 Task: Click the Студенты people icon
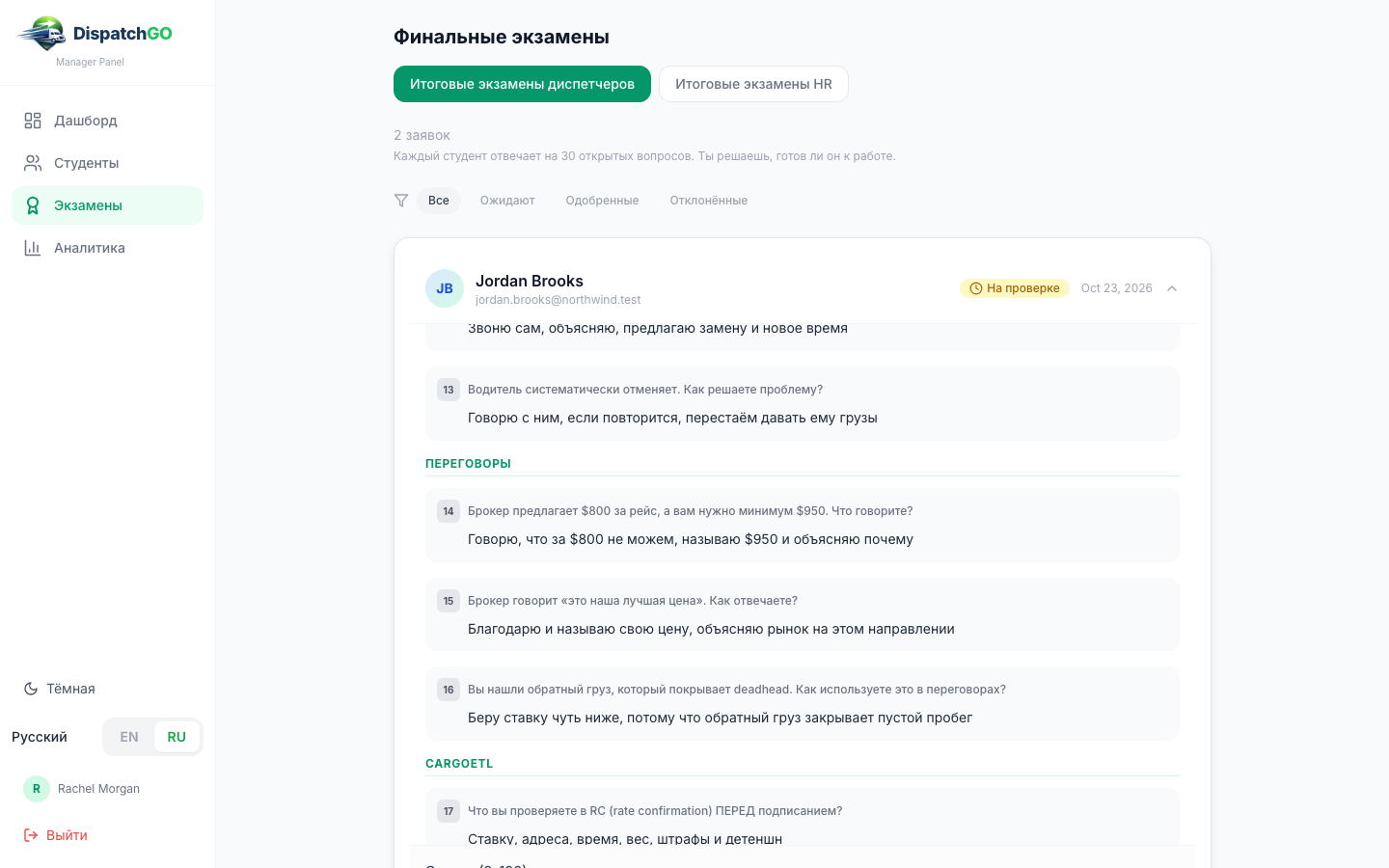(33, 163)
